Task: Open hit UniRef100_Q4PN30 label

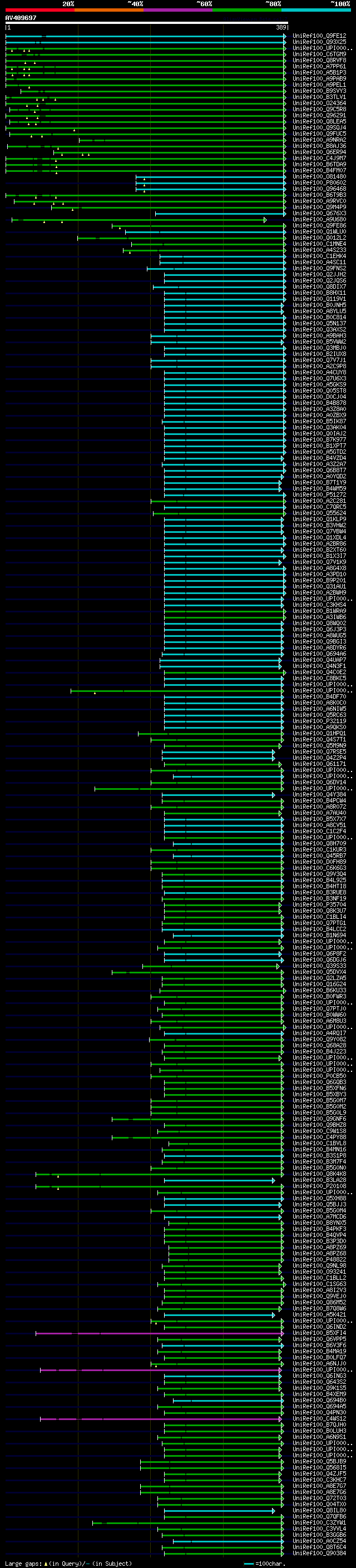Action: tap(319, 1412)
